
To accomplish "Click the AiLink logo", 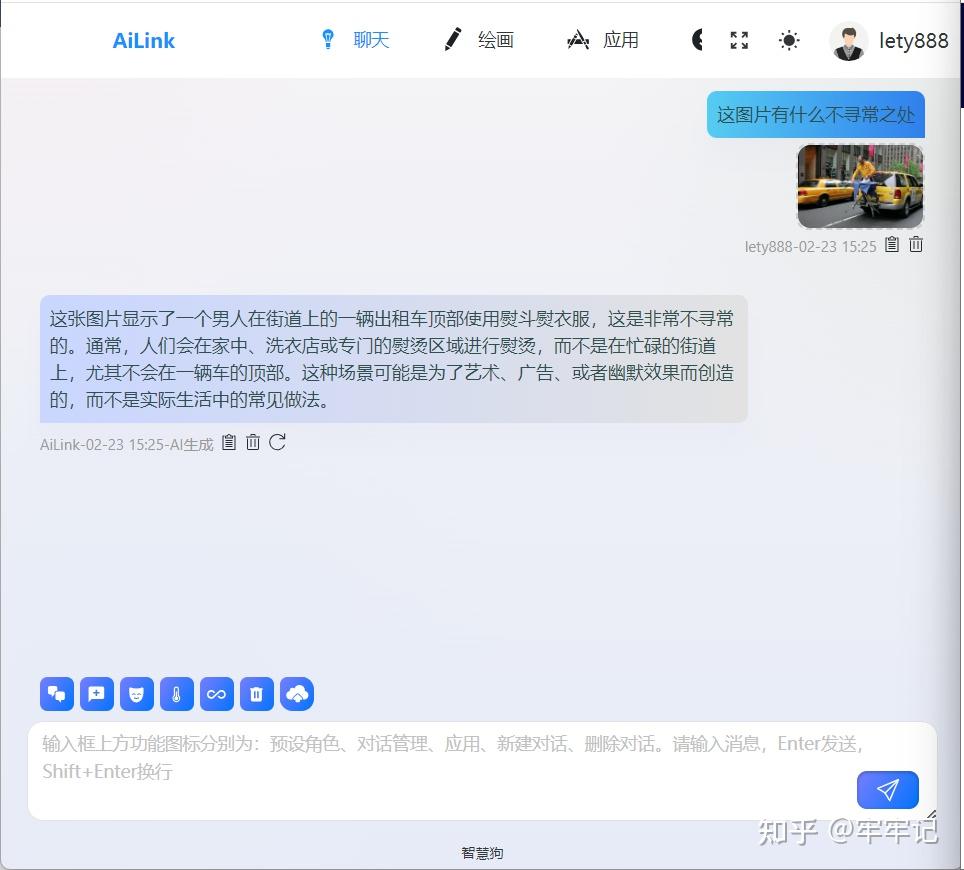I will pos(143,40).
